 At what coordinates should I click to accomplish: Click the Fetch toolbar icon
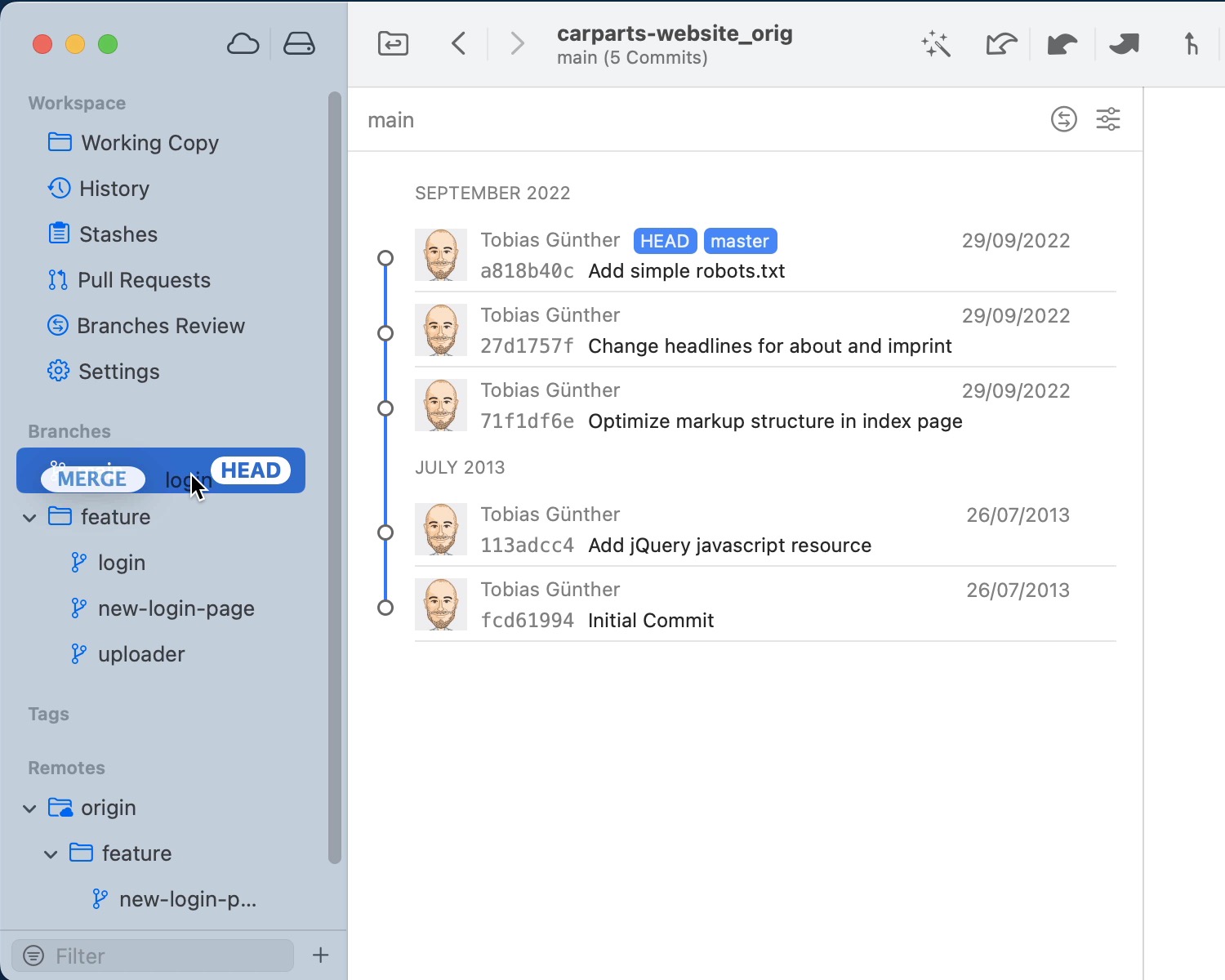pos(1001,44)
